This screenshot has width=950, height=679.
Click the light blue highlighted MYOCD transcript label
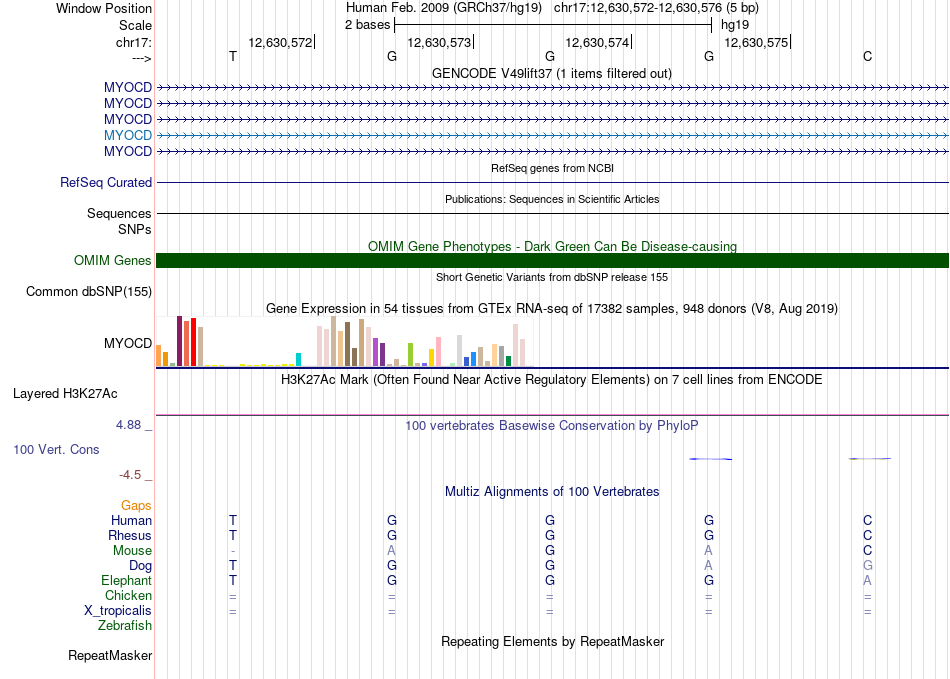[x=128, y=135]
